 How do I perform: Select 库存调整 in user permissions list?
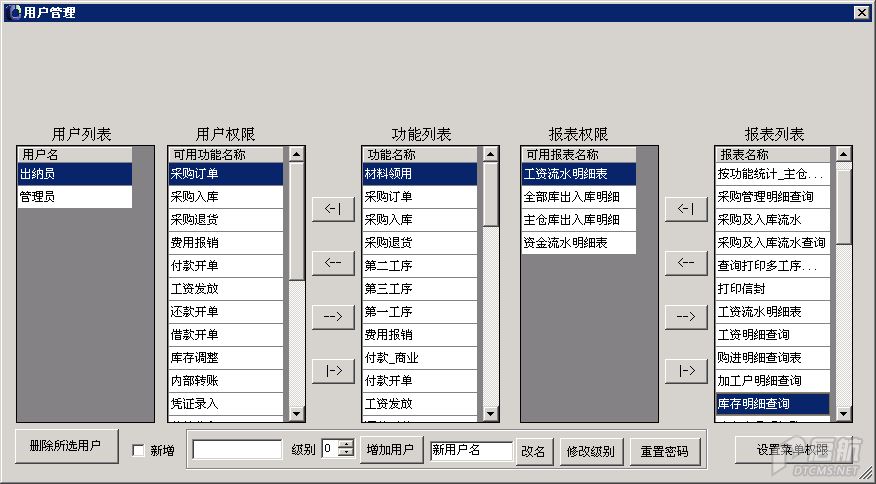[226, 357]
